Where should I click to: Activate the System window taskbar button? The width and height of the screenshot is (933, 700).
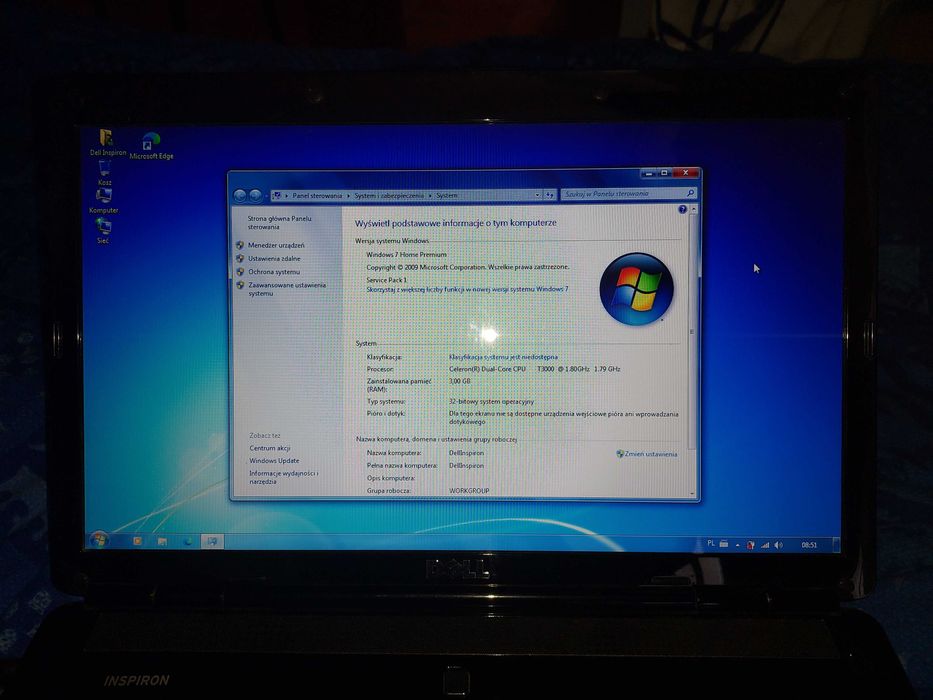click(x=212, y=541)
